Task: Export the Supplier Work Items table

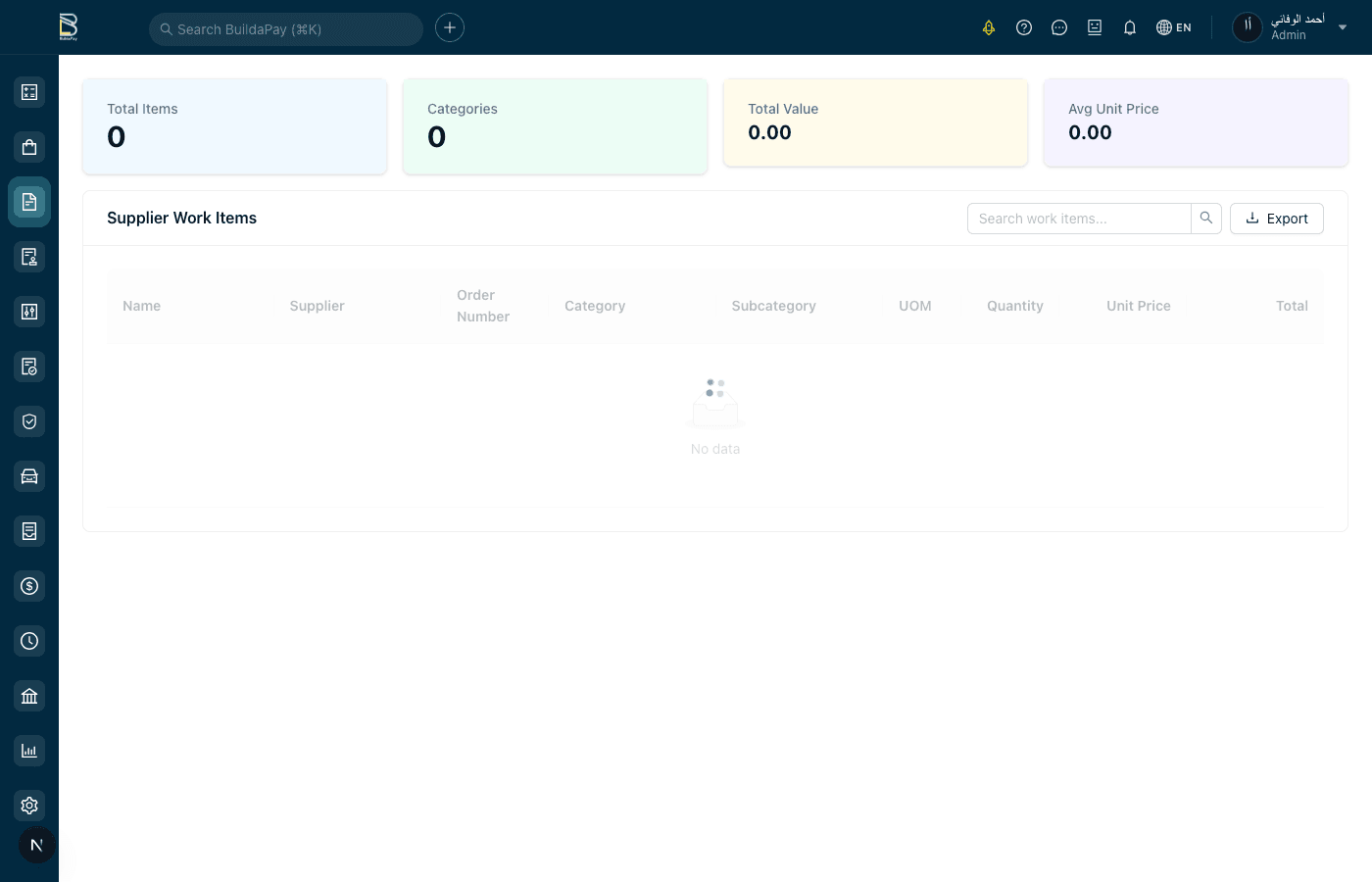Action: (x=1276, y=218)
